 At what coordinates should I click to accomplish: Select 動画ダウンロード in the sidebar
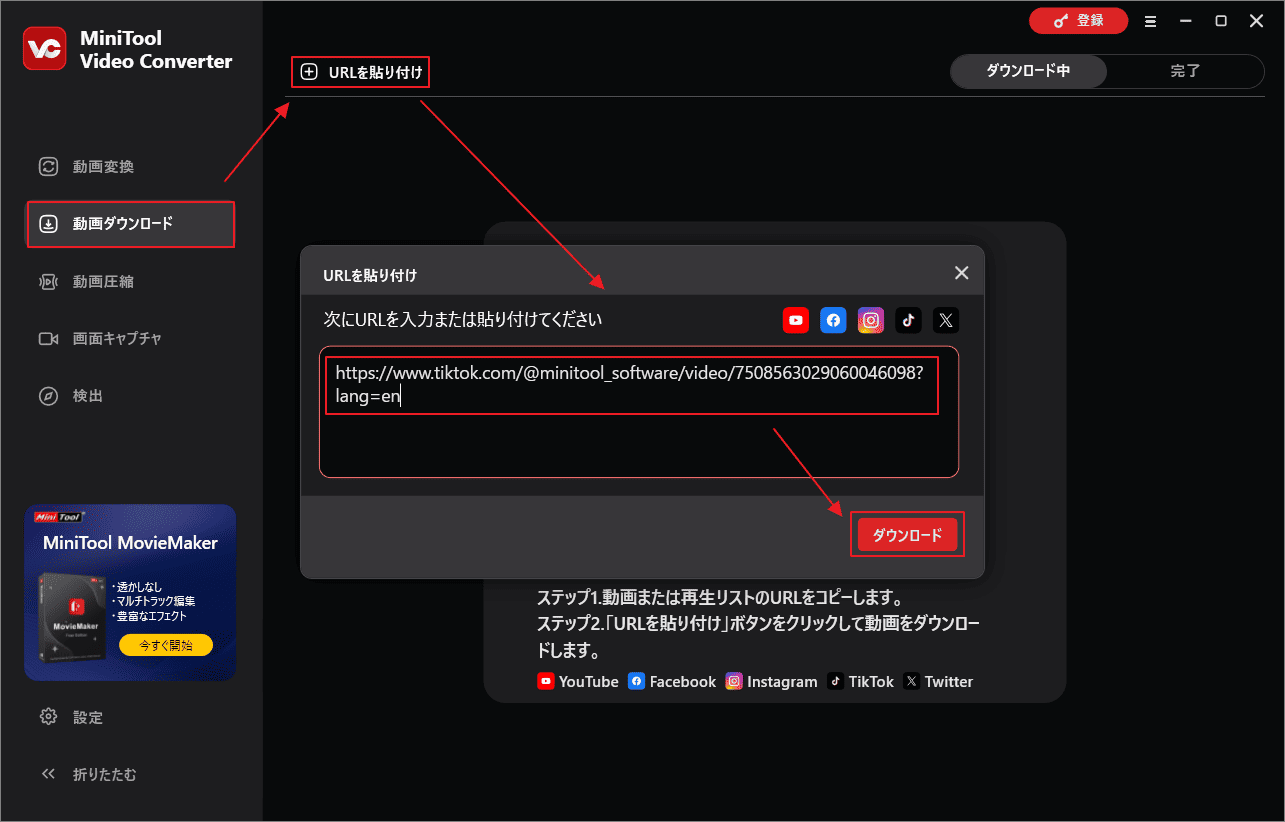131,224
